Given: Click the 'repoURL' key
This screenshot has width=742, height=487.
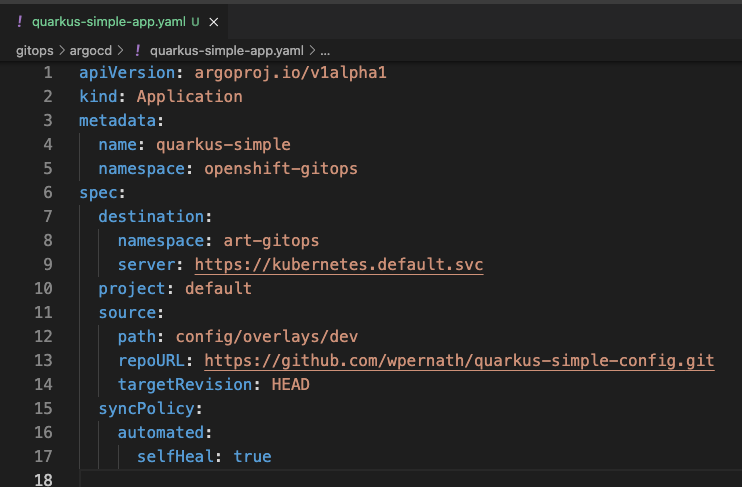Looking at the screenshot, I should pos(151,361).
